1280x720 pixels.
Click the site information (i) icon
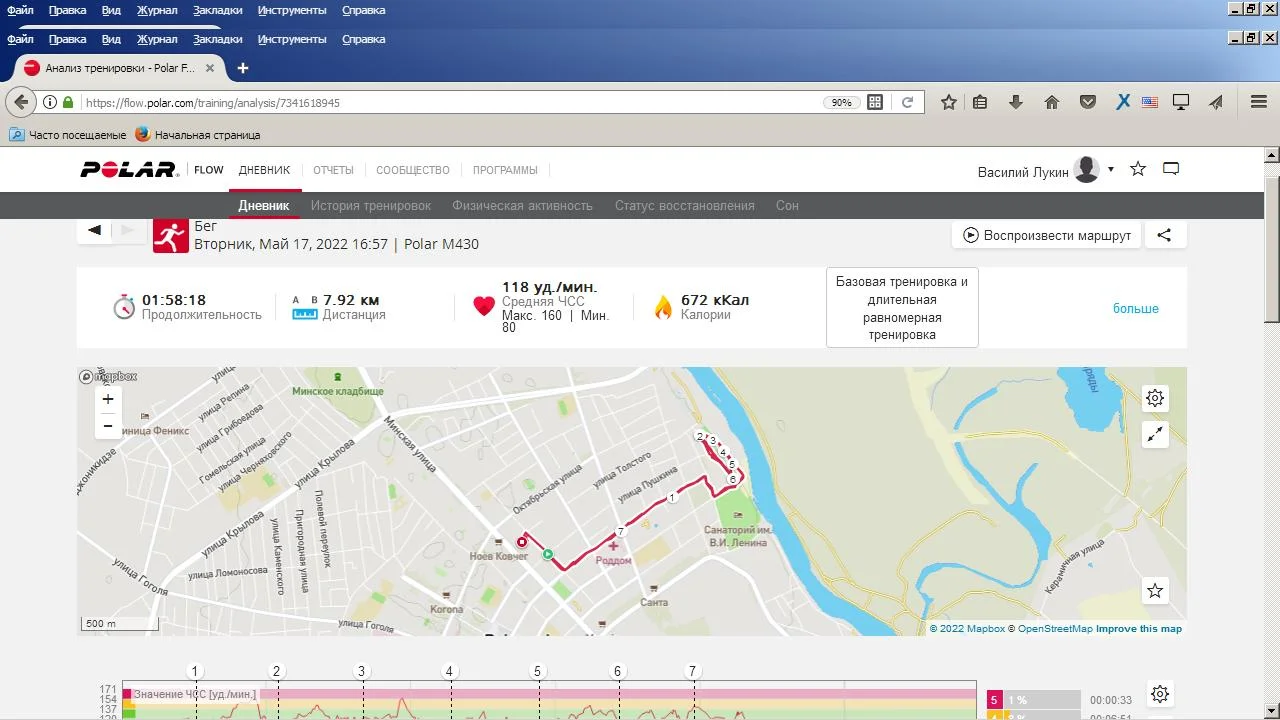[x=50, y=102]
